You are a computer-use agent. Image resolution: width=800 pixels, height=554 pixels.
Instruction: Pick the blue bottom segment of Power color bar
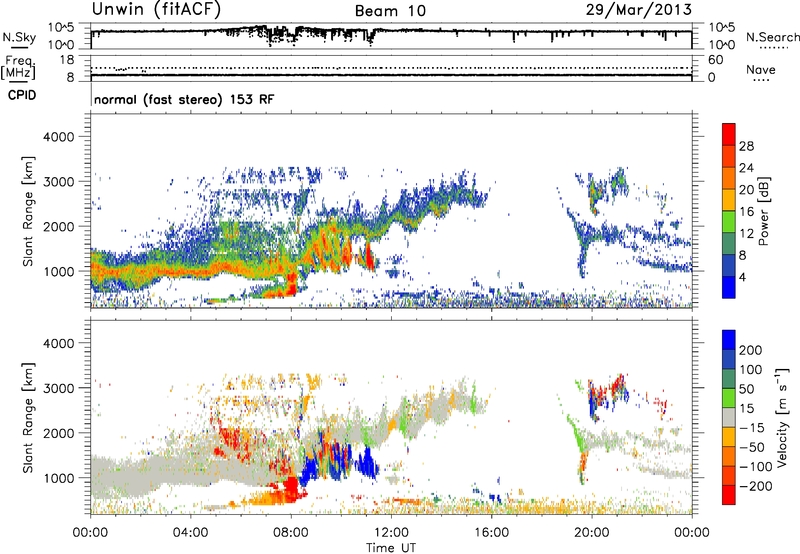(729, 287)
